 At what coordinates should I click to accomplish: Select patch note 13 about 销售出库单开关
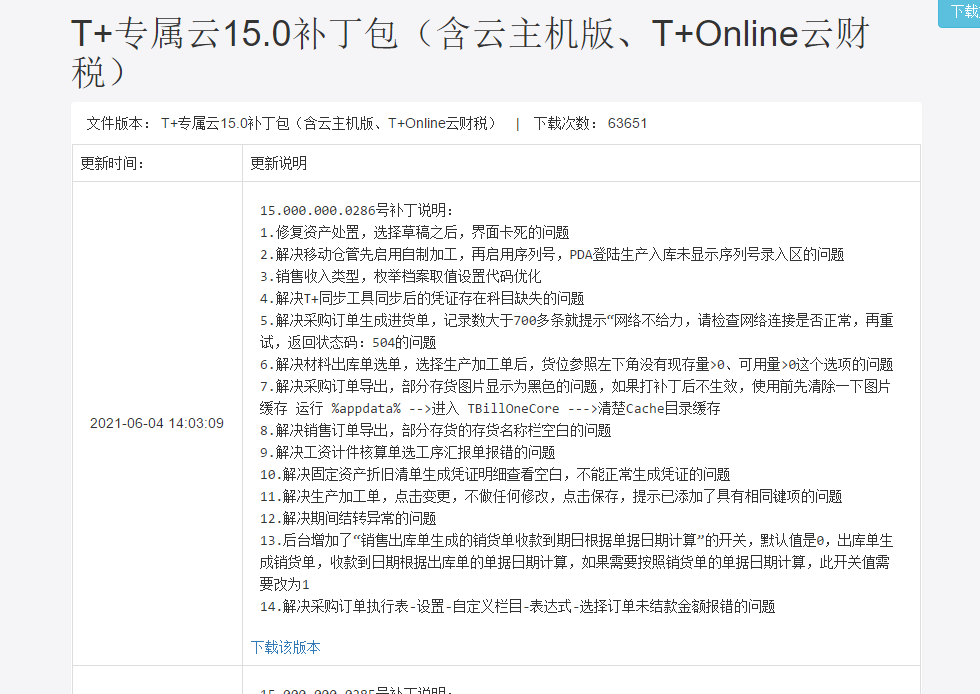tap(576, 563)
